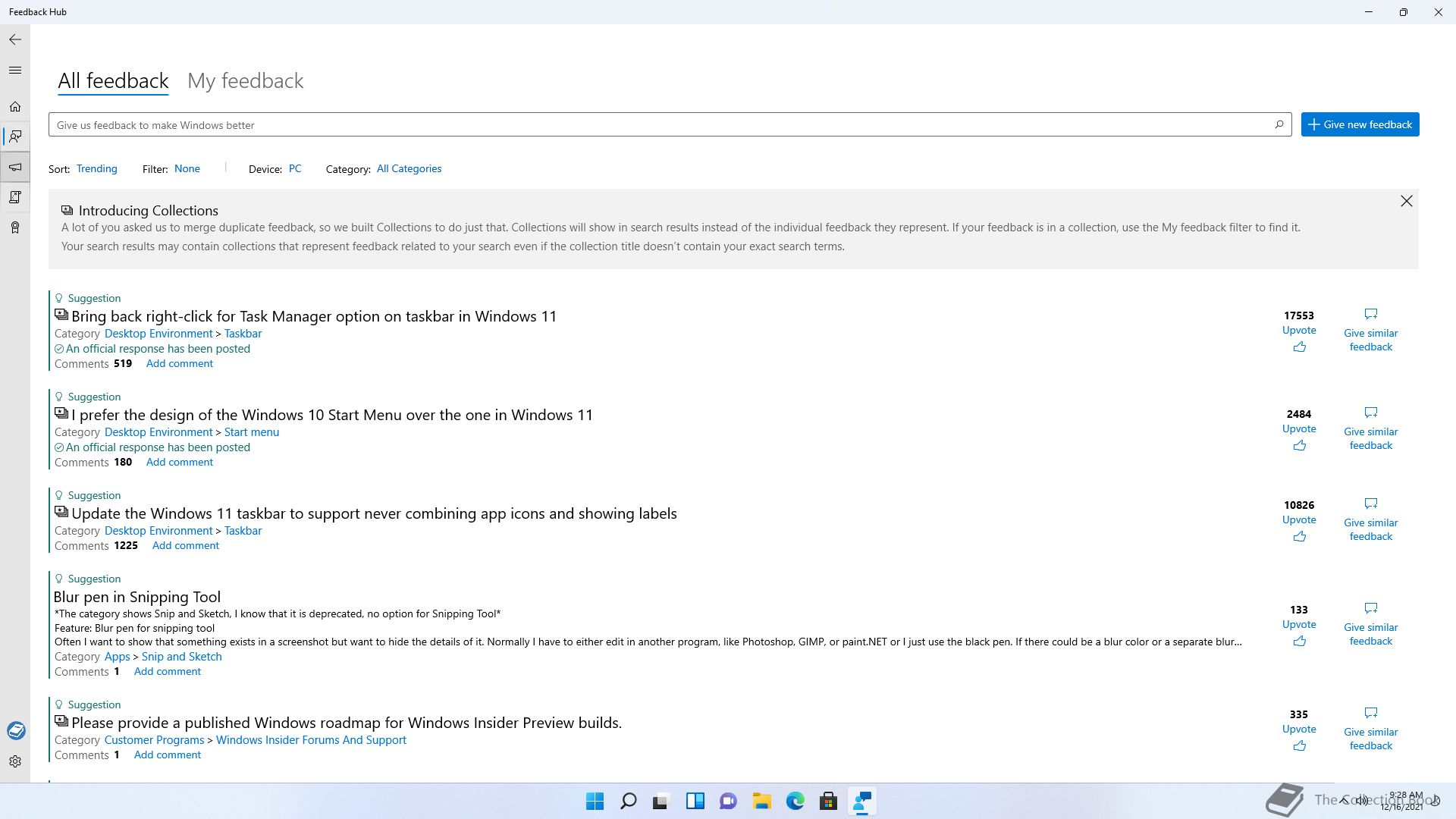The width and height of the screenshot is (1456, 819).
Task: Open Settings gear in sidebar
Action: pyautogui.click(x=15, y=761)
